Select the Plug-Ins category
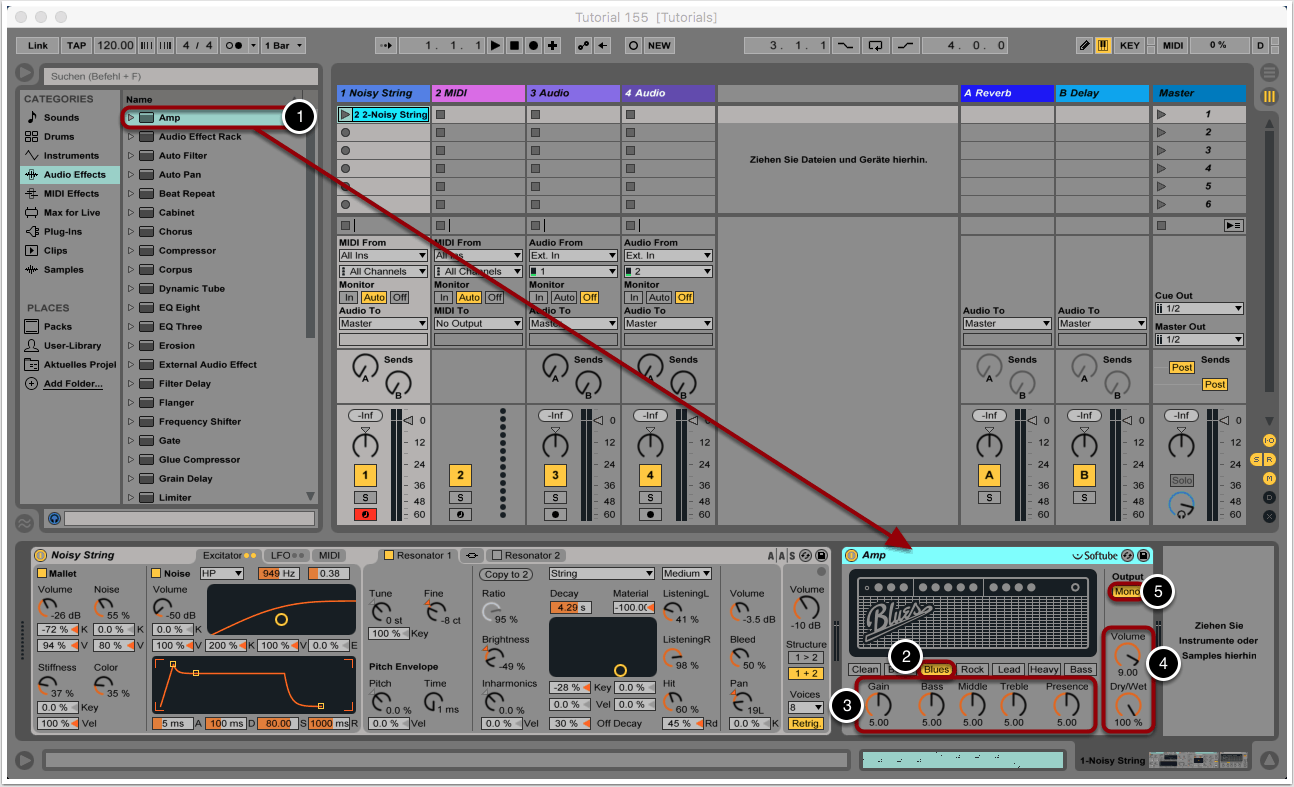The width and height of the screenshot is (1294, 787). 63,232
